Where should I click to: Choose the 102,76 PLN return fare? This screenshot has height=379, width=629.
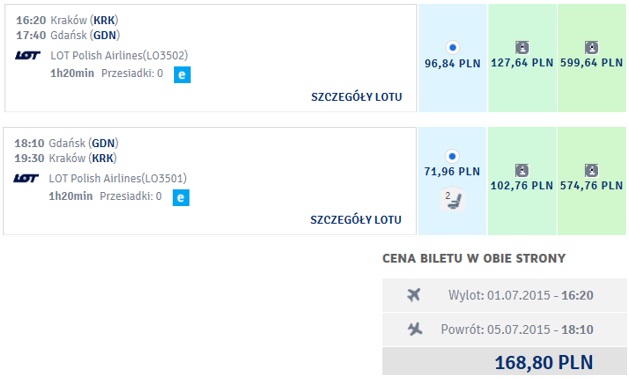pos(522,181)
